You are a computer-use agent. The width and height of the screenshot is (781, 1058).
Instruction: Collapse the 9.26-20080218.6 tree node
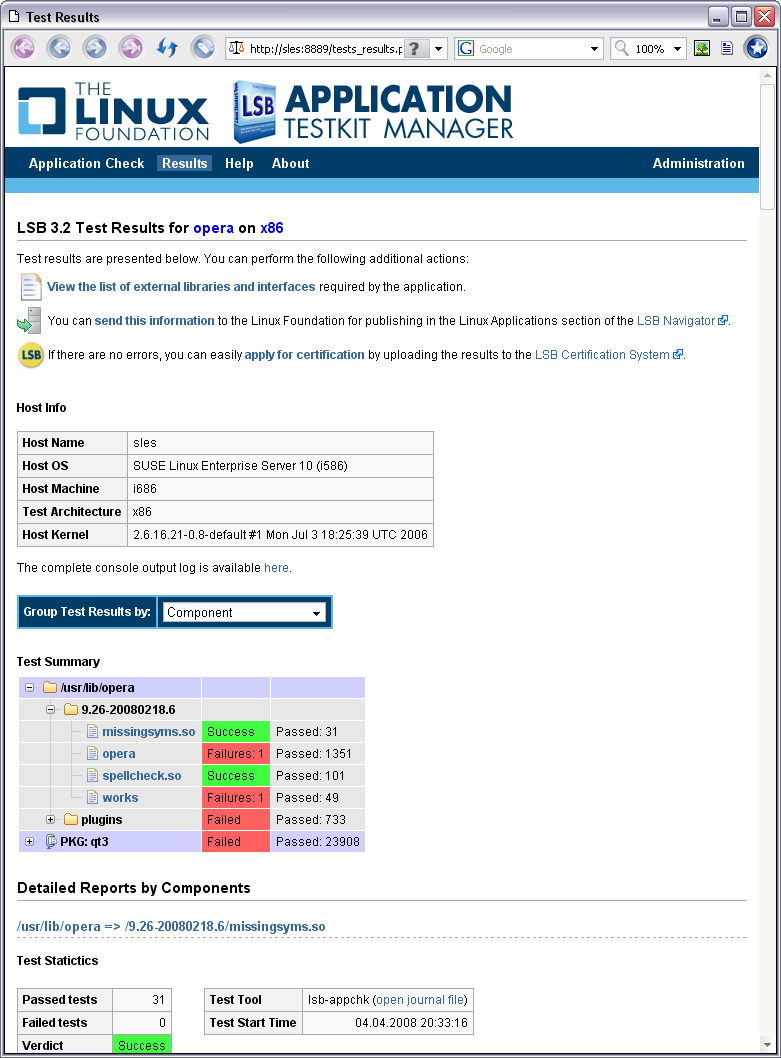[x=50, y=710]
